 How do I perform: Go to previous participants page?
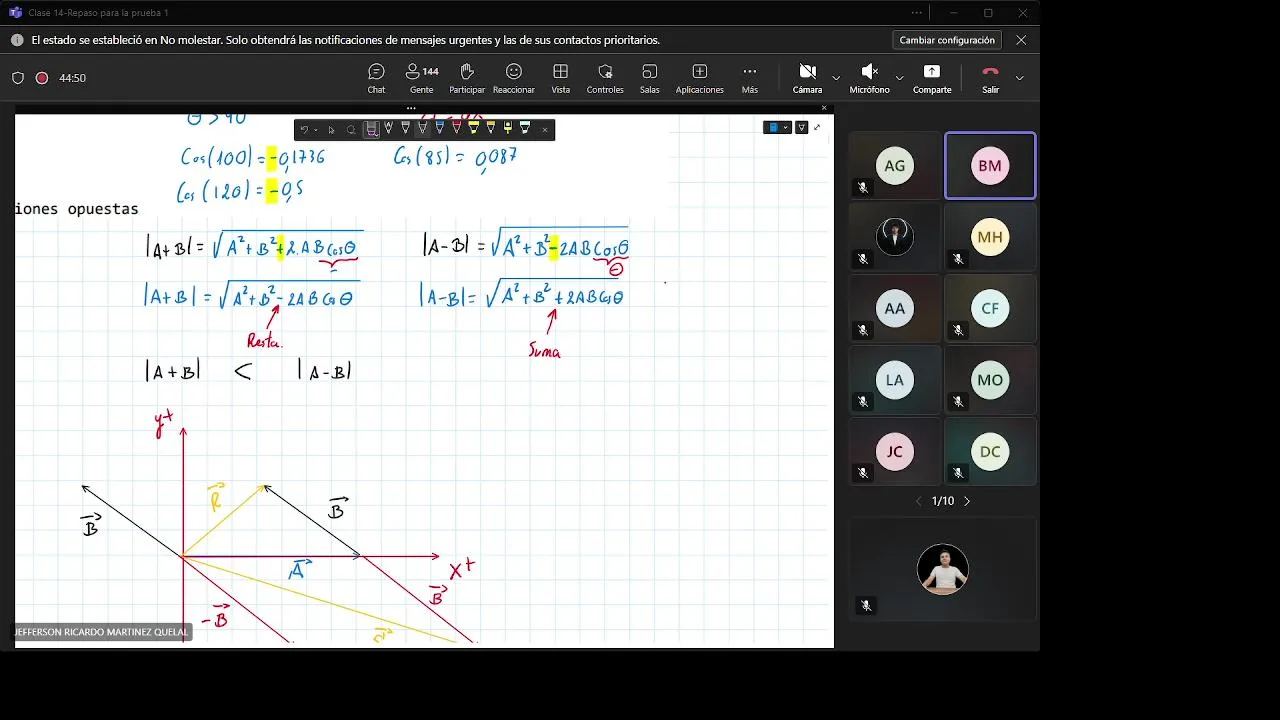point(919,501)
